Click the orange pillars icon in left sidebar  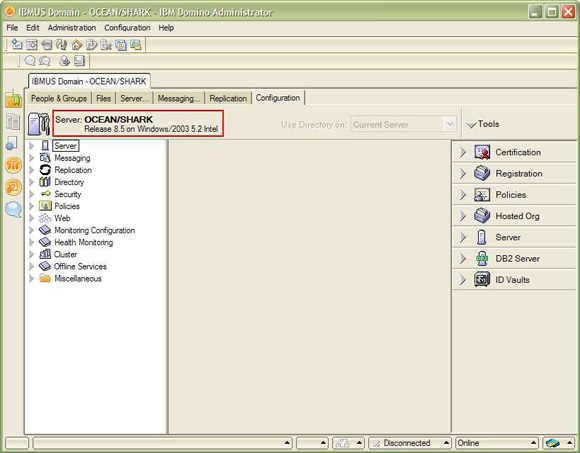(x=13, y=165)
